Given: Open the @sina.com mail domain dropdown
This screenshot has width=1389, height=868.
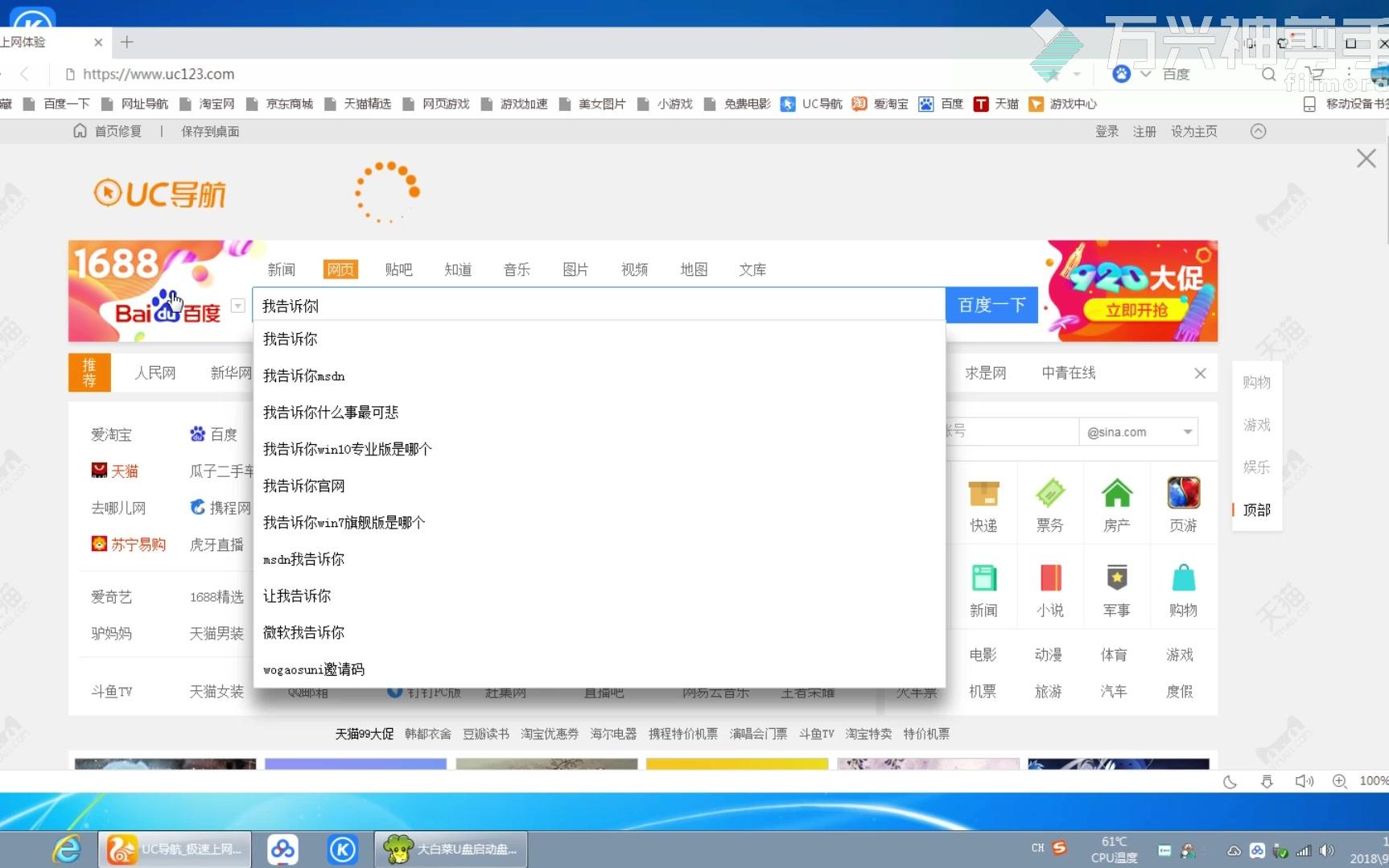Looking at the screenshot, I should (1187, 432).
